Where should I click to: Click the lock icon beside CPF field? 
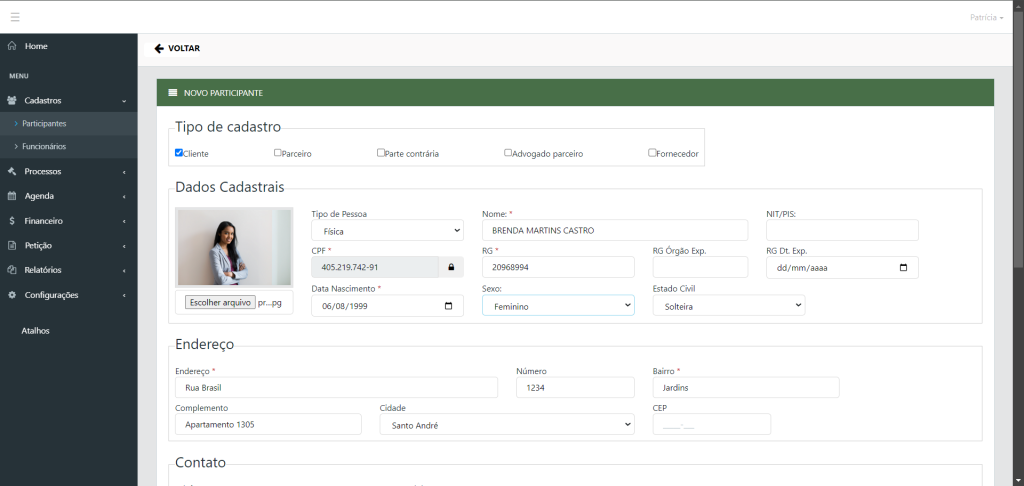pos(451,267)
